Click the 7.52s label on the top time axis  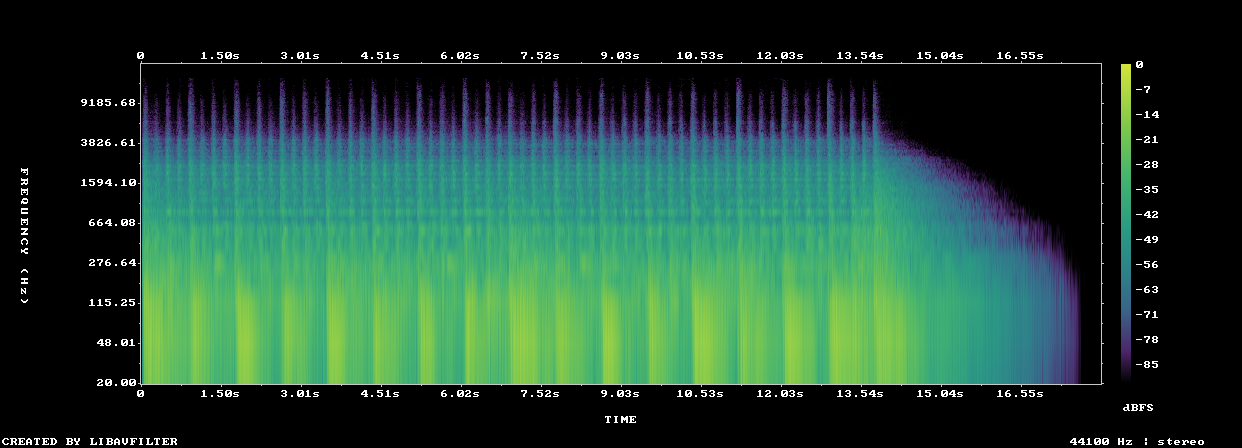tap(540, 56)
